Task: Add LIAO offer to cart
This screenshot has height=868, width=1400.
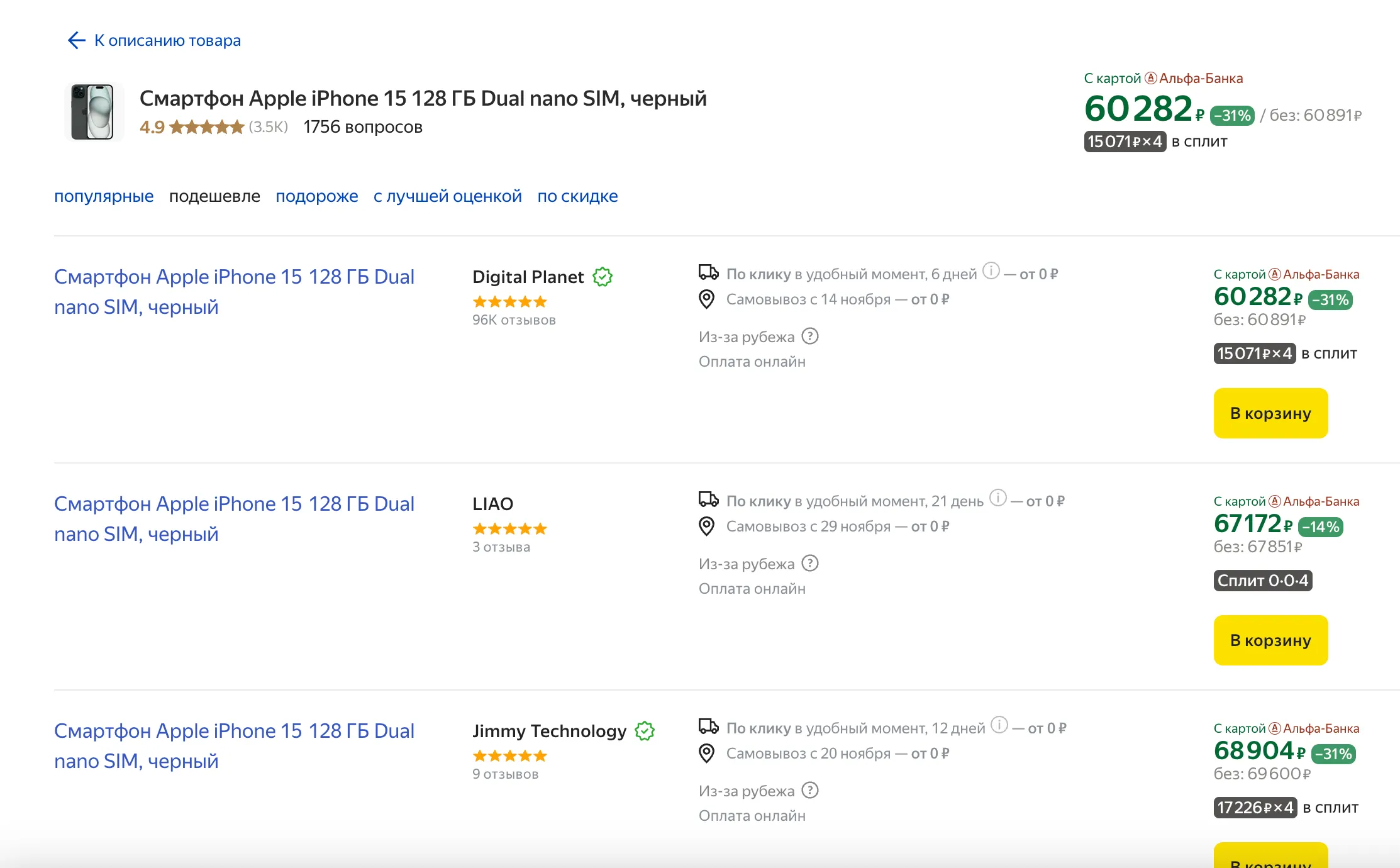Action: (x=1270, y=640)
